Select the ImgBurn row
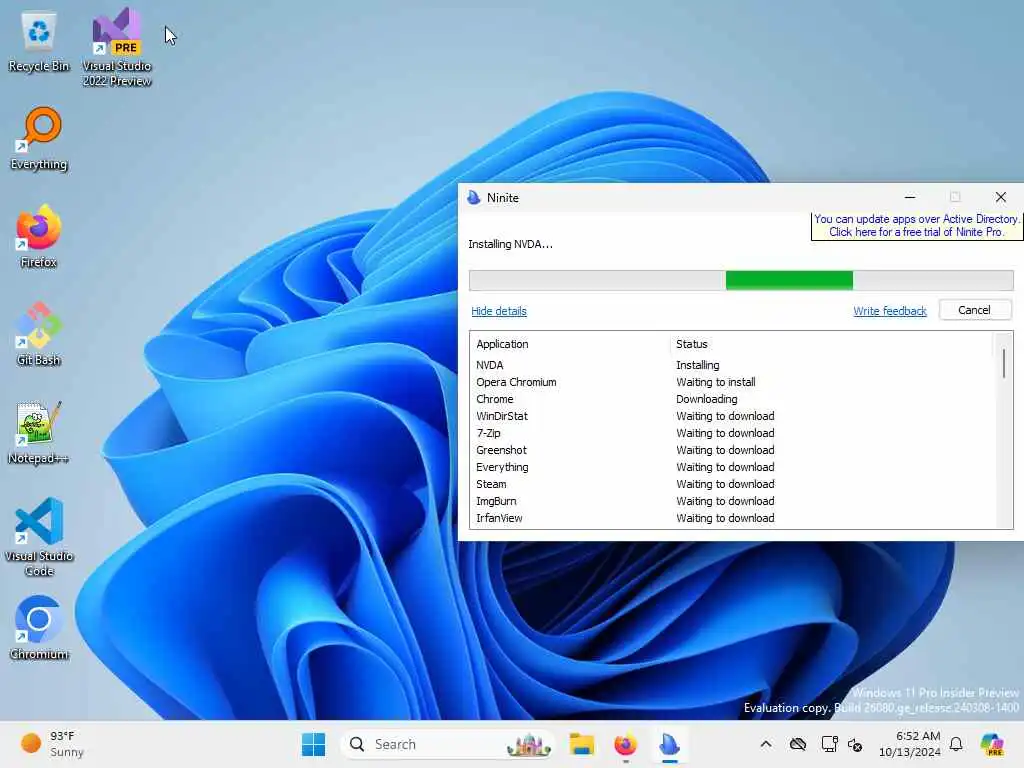 (x=733, y=501)
